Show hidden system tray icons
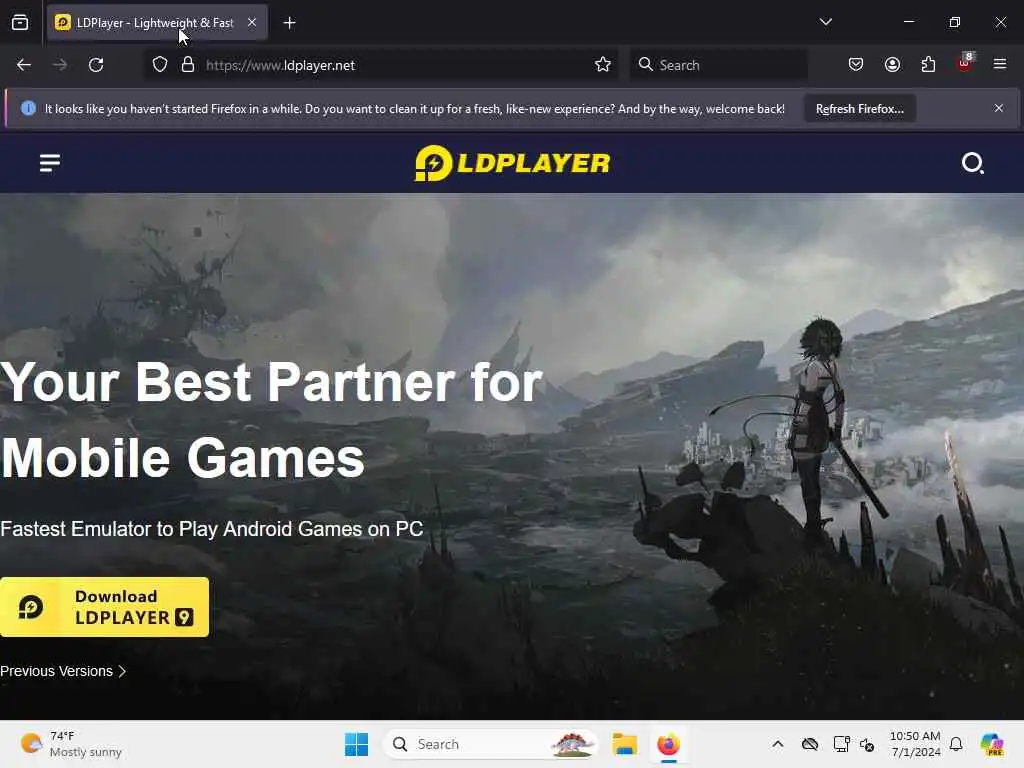 click(777, 744)
